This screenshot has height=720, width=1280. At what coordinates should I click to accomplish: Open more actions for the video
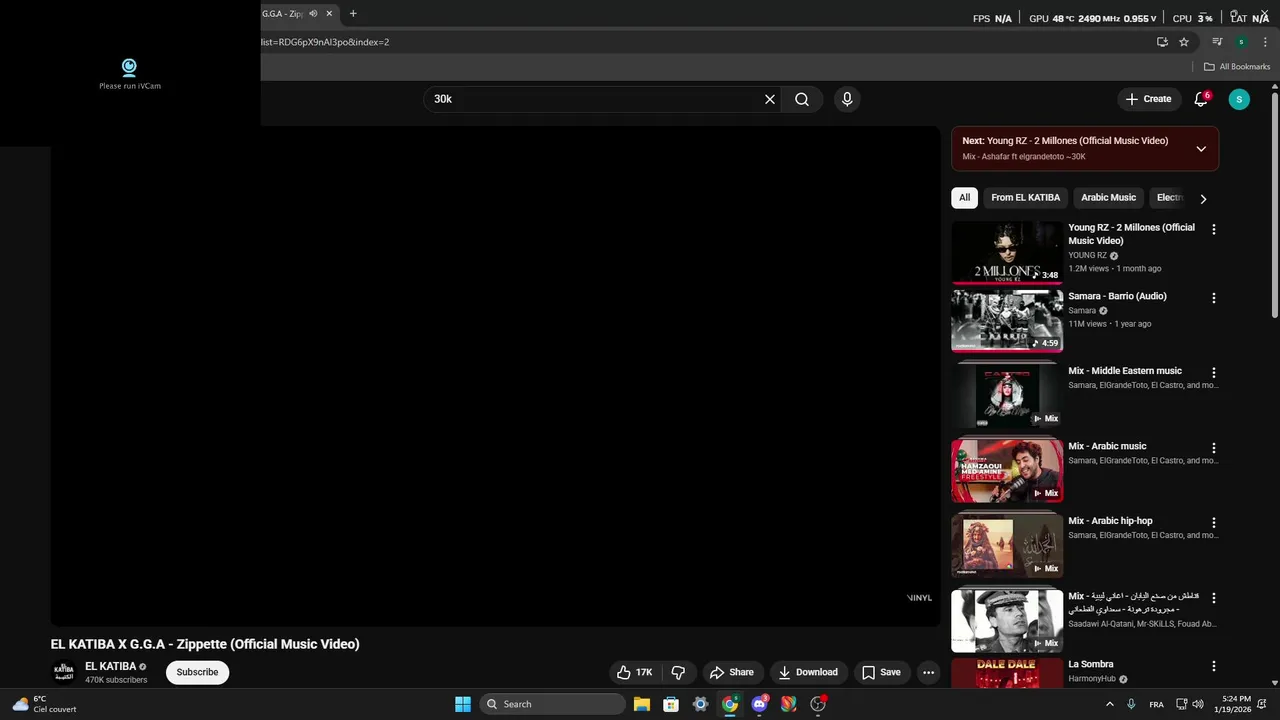coord(928,672)
